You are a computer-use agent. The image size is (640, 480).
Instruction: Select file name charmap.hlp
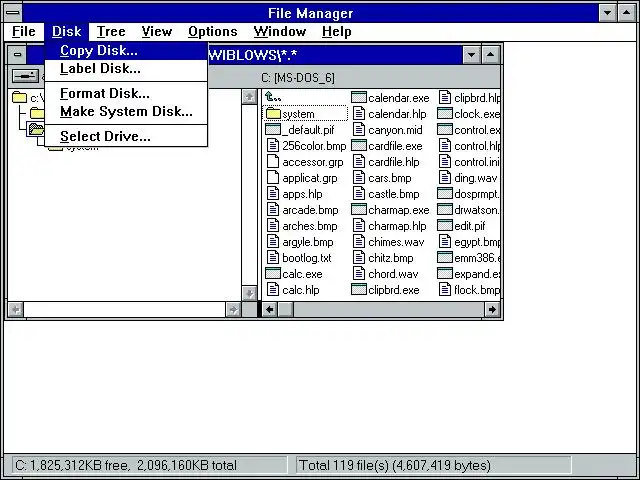pyautogui.click(x=397, y=226)
